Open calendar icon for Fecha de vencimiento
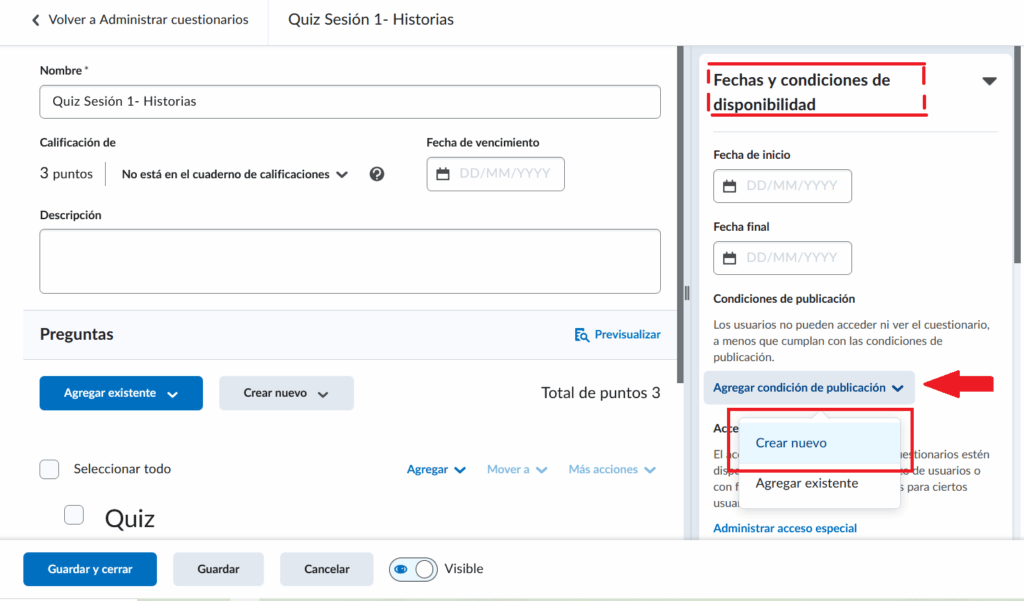The width and height of the screenshot is (1024, 601). 443,174
